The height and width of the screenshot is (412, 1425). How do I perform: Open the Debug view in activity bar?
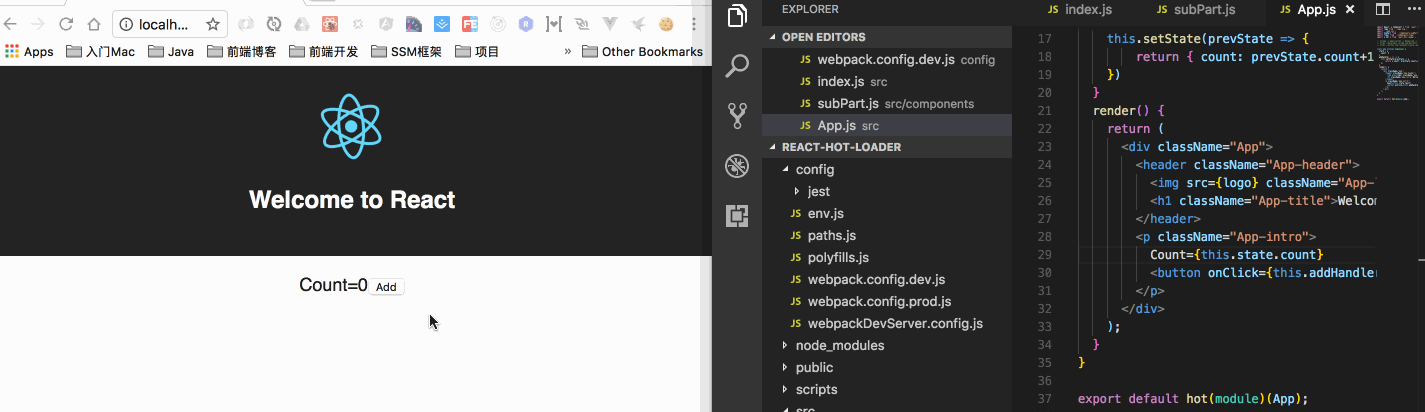pyautogui.click(x=737, y=166)
